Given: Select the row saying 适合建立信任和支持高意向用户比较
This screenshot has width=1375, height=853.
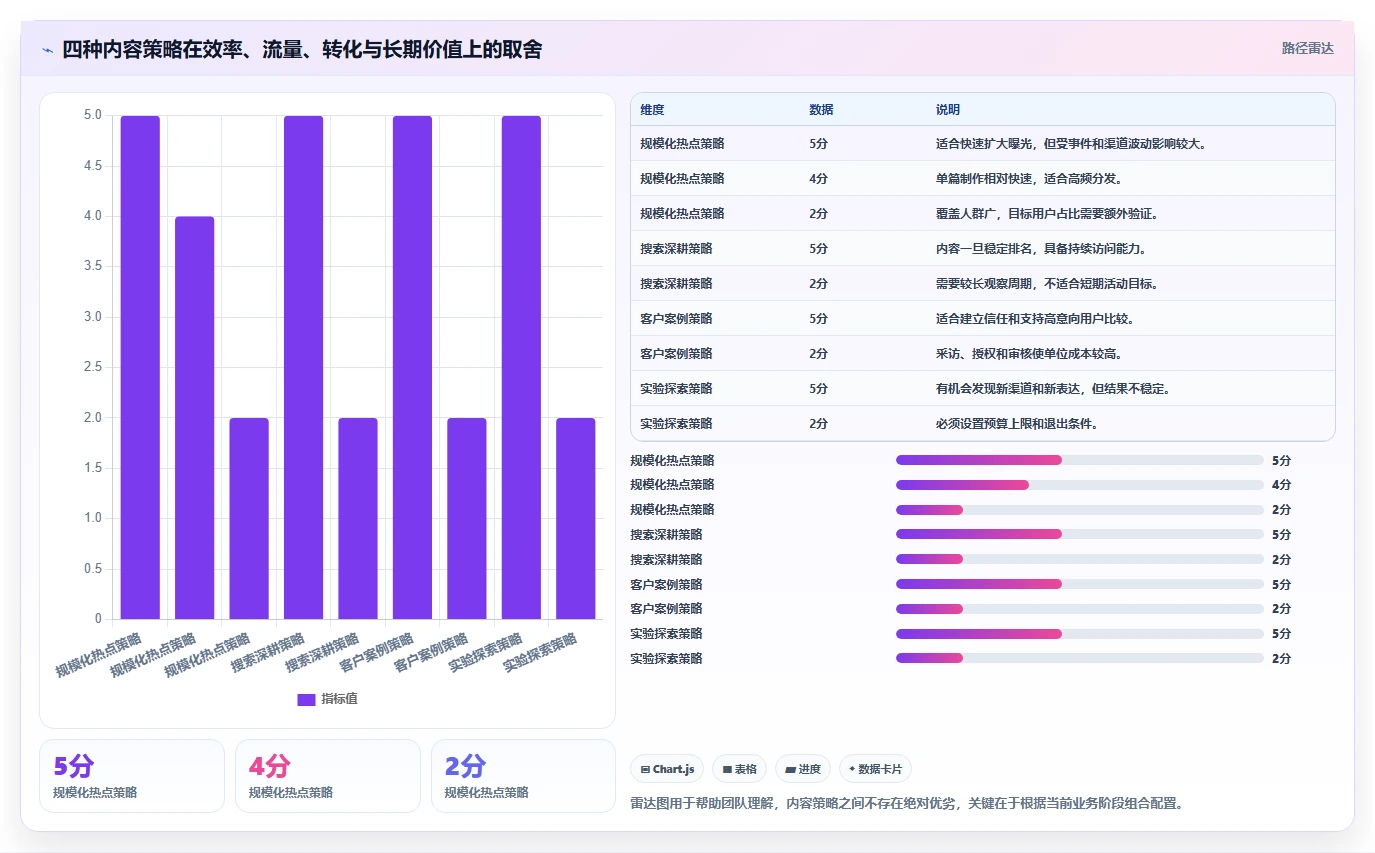Looking at the screenshot, I should coord(983,318).
